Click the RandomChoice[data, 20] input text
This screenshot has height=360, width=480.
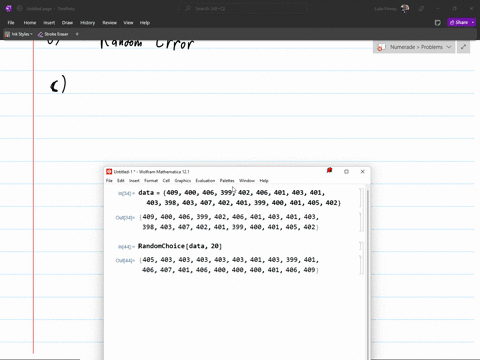coord(180,246)
